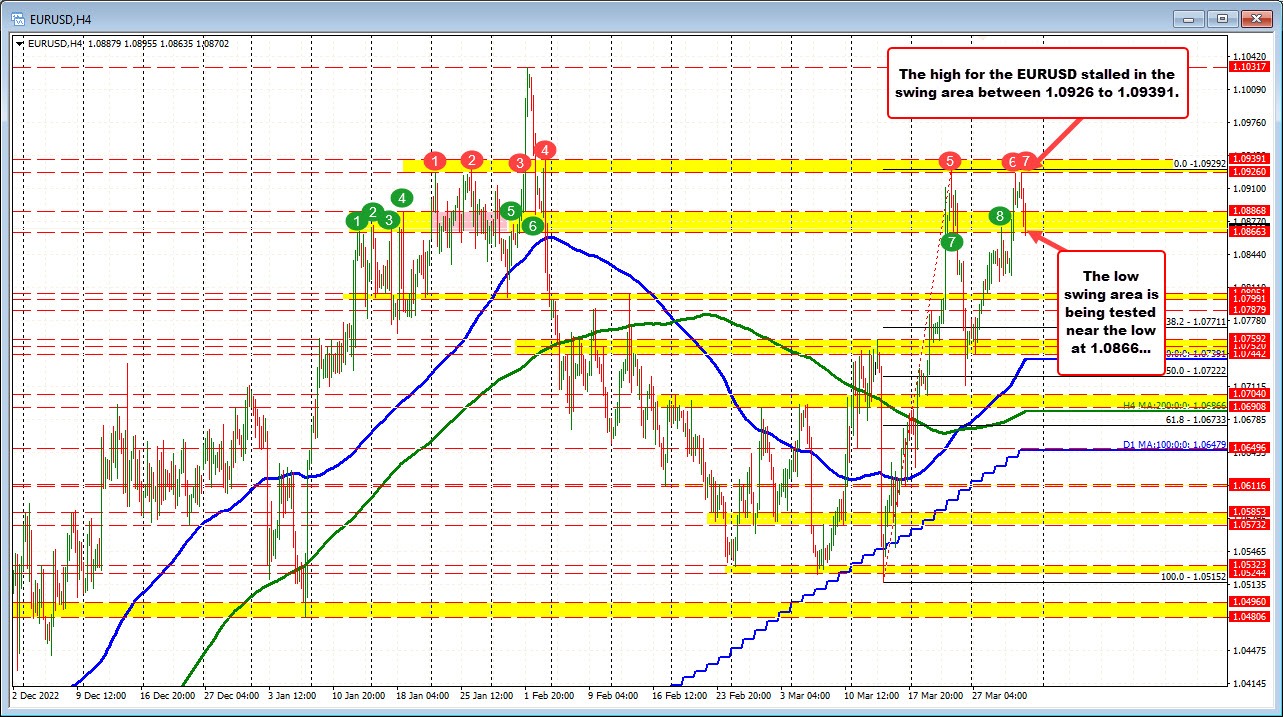Maximize the EURUSD,H4 chart window
This screenshot has height=717, width=1283.
[x=1222, y=18]
